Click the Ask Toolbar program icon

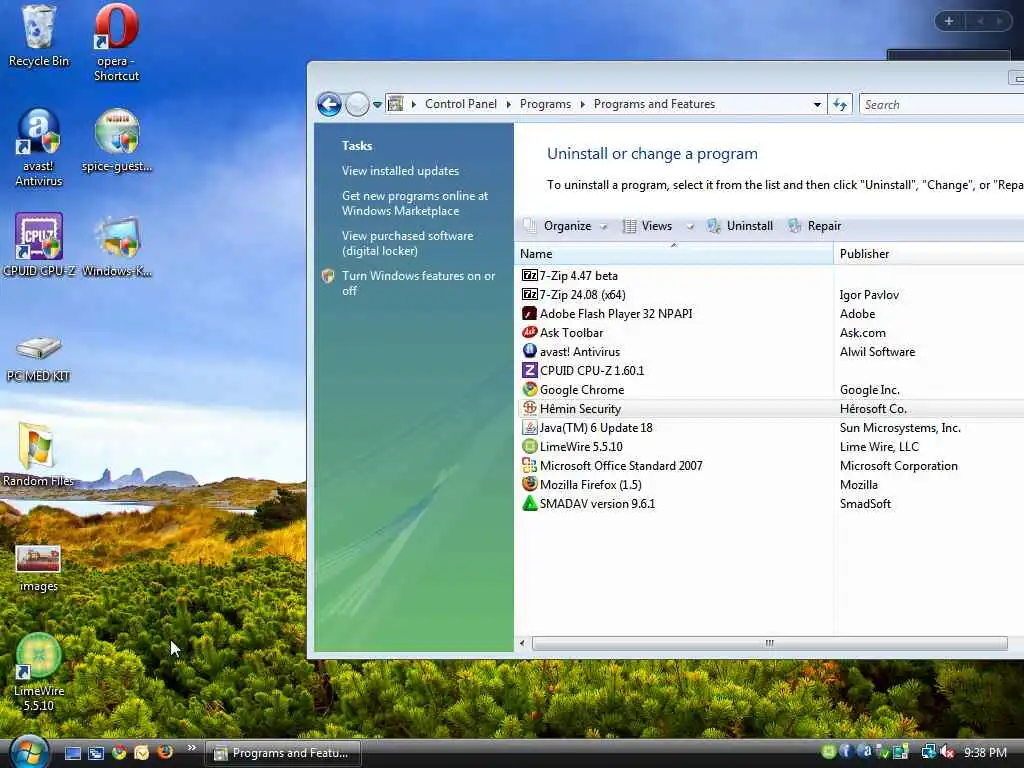(530, 332)
